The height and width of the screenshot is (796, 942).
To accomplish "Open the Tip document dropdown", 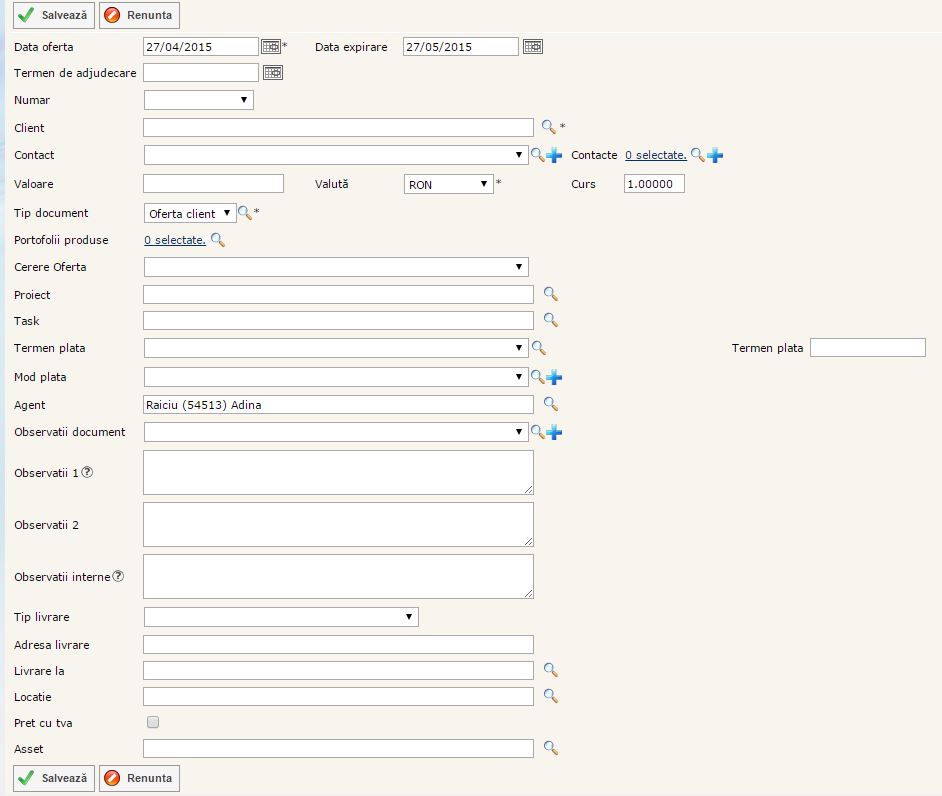I will coord(189,213).
